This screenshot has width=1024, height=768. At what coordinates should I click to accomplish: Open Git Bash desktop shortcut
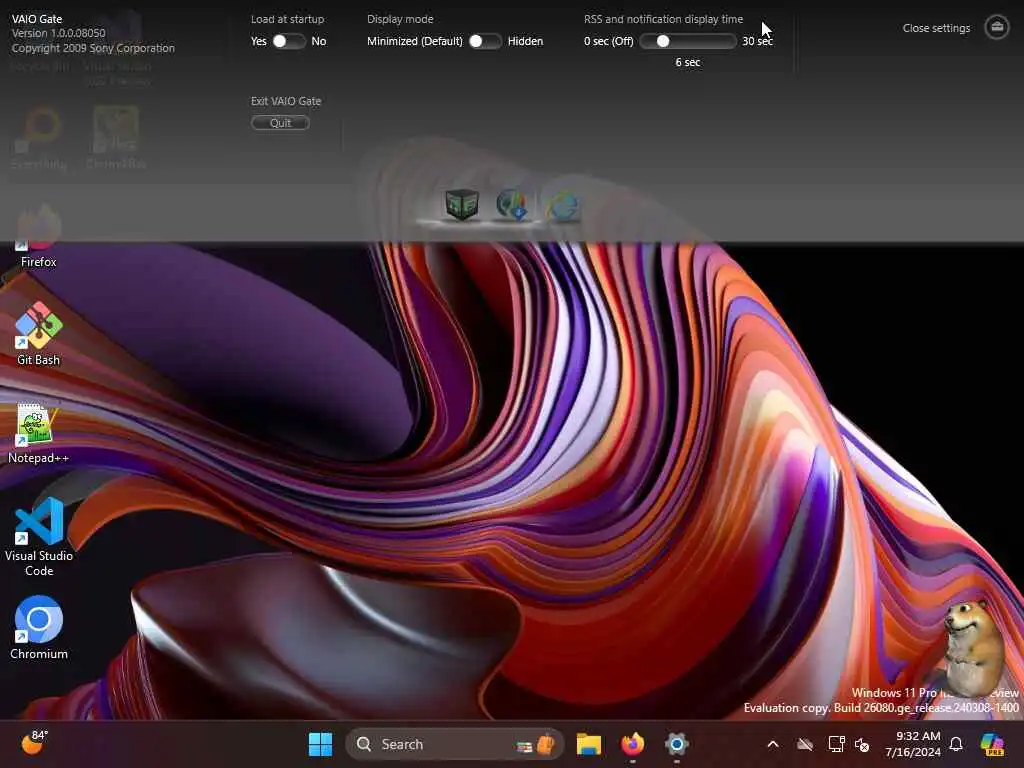pos(39,334)
